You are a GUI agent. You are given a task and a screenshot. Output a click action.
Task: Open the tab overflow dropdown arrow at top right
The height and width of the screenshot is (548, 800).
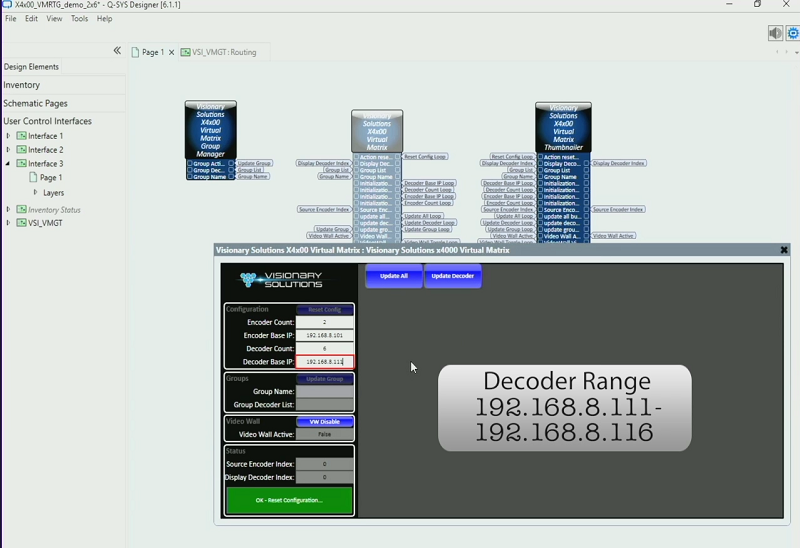pyautogui.click(x=796, y=53)
